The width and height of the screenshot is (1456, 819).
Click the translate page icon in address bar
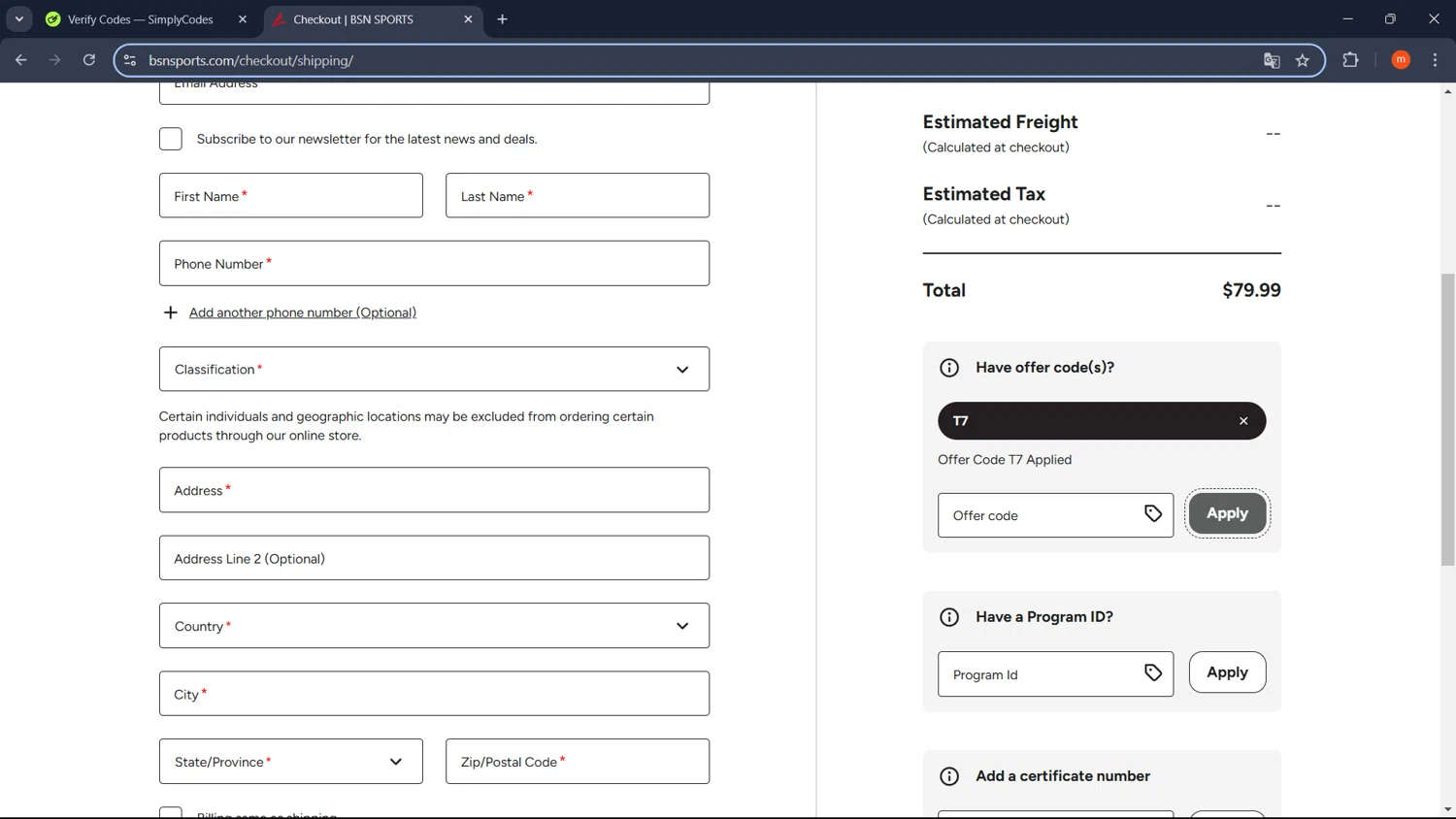point(1271,60)
